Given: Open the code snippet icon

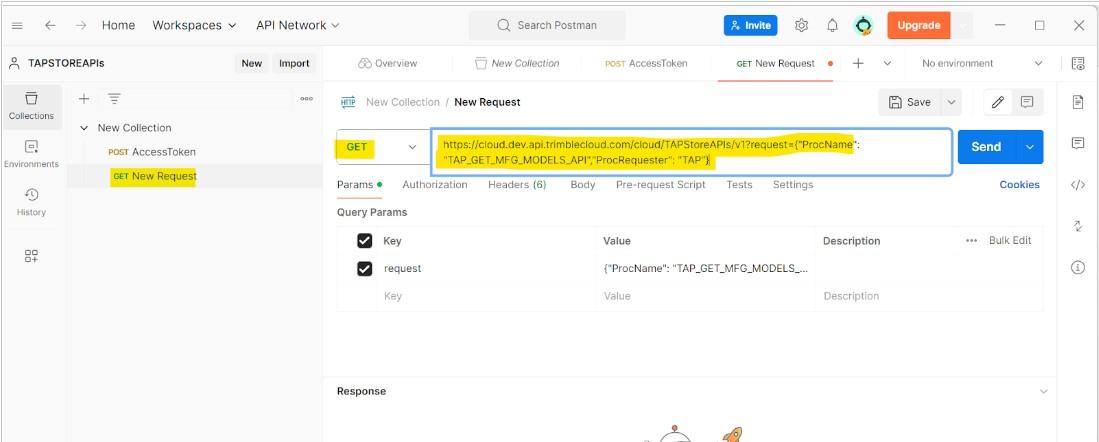Looking at the screenshot, I should [x=1078, y=185].
